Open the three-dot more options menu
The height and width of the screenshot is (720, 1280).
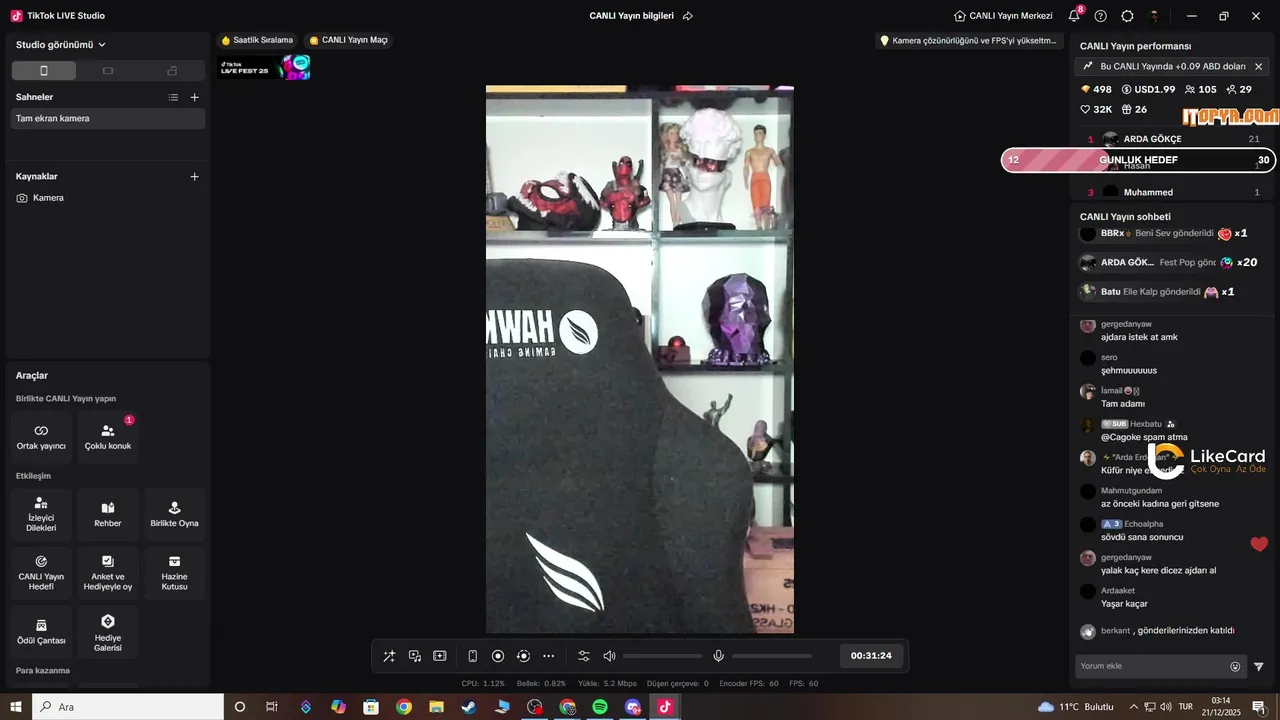point(548,656)
